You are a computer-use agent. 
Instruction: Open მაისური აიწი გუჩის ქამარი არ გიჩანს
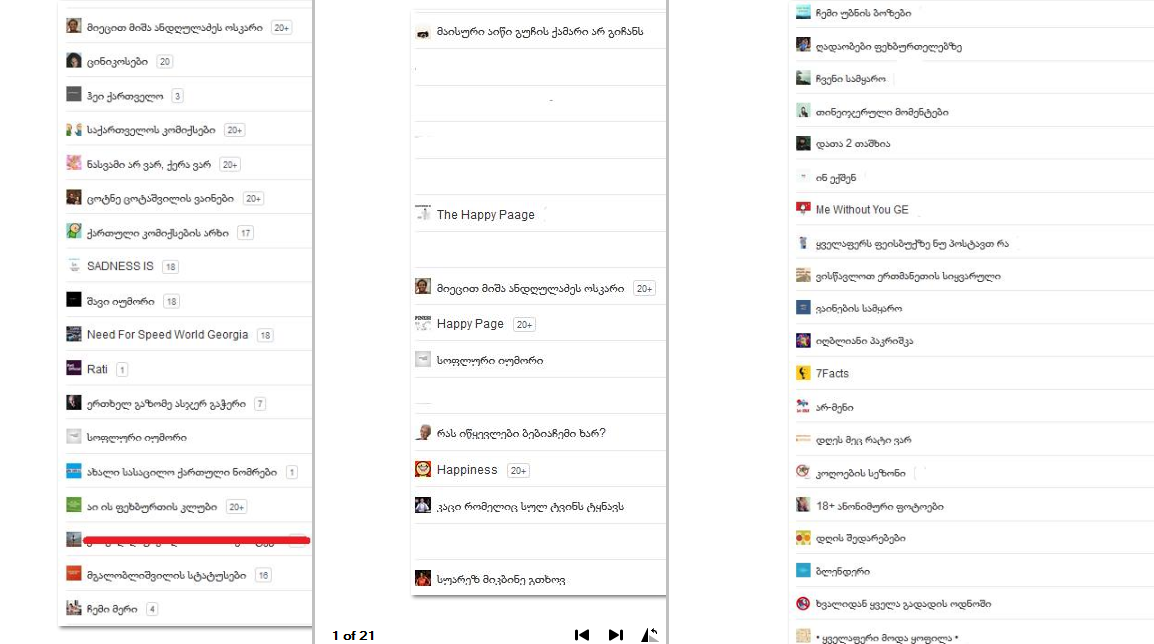tap(540, 32)
